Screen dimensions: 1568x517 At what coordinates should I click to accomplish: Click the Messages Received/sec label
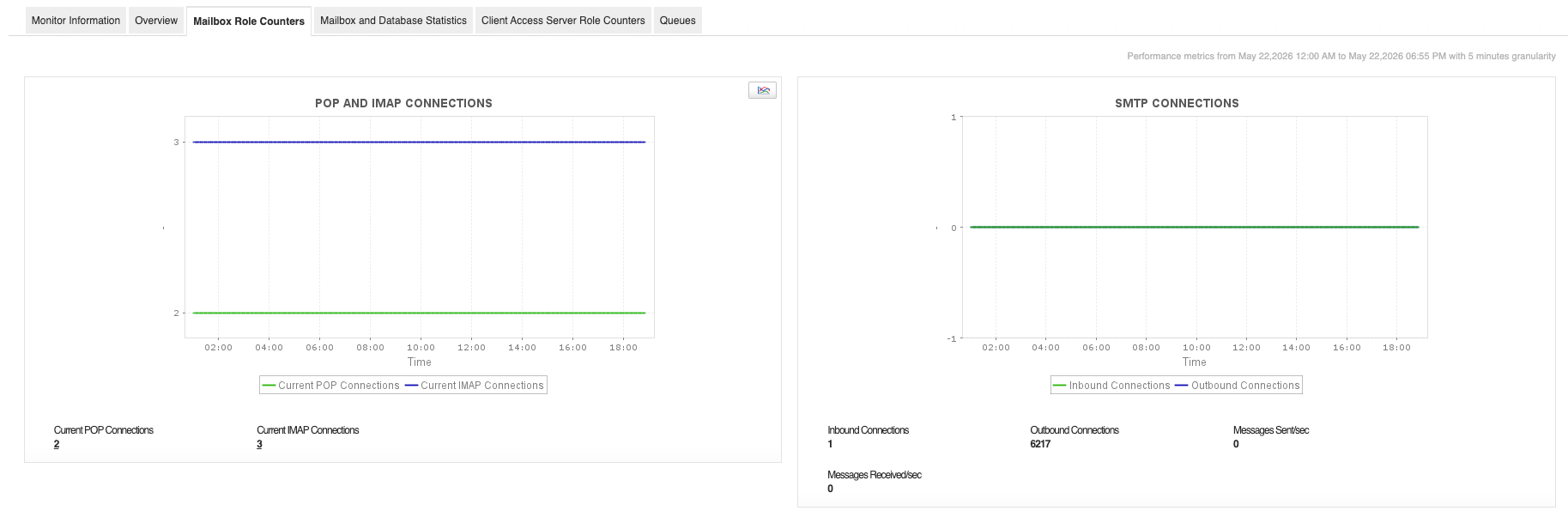(x=874, y=475)
